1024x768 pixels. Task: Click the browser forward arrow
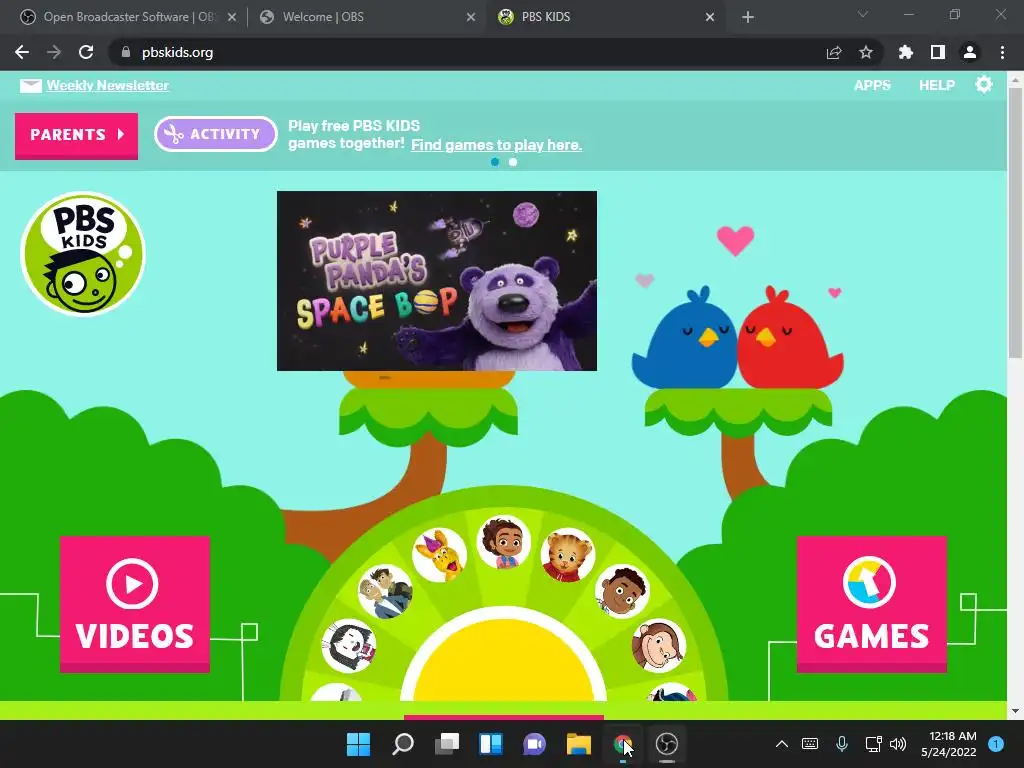pos(54,52)
